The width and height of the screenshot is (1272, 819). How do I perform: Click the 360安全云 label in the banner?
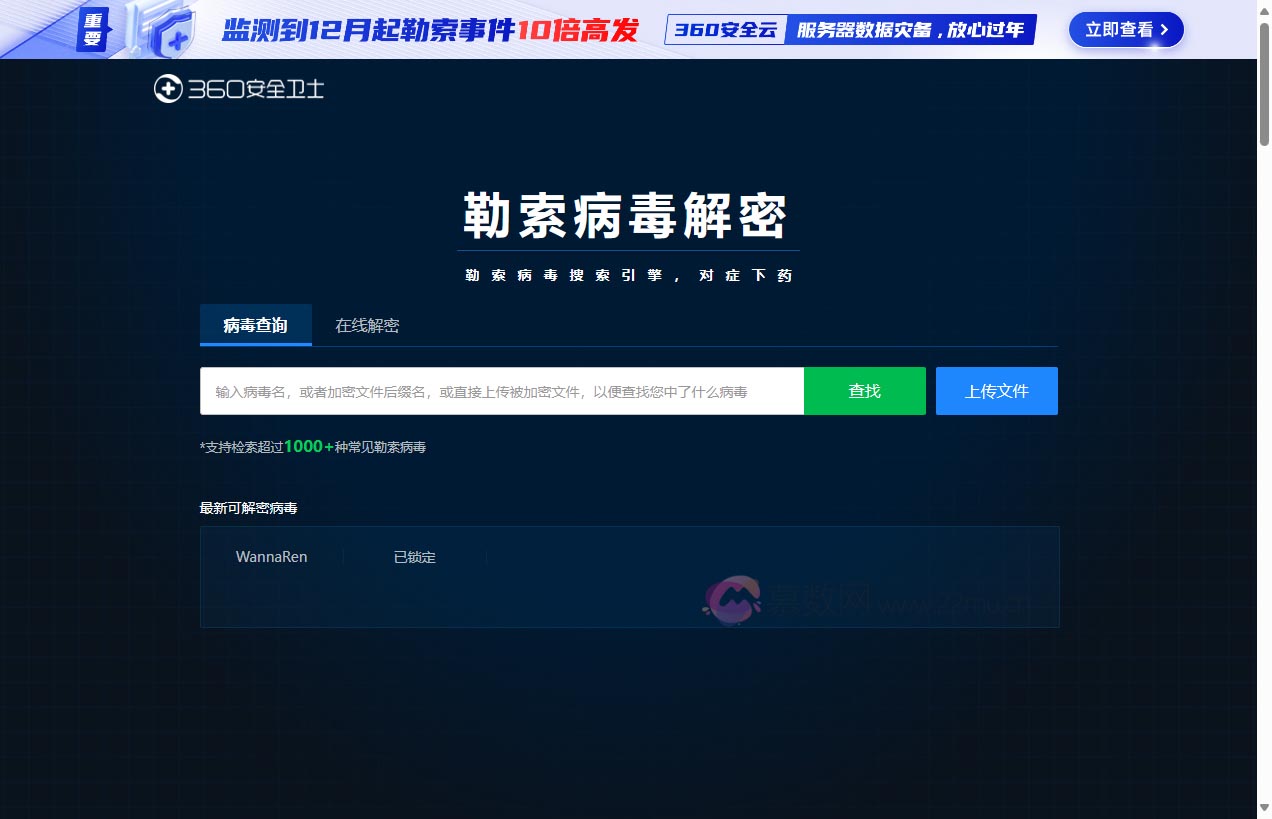click(x=726, y=29)
